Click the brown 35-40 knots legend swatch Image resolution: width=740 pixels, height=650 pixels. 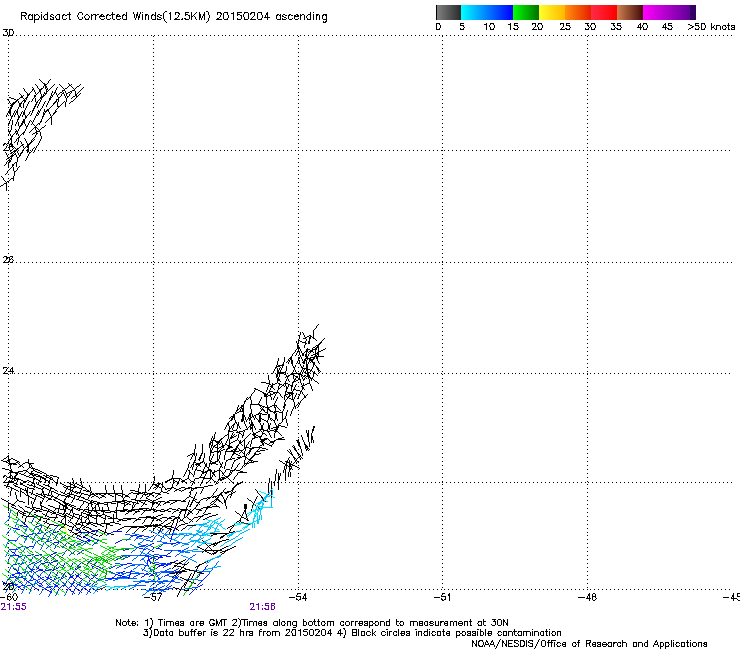[x=630, y=12]
